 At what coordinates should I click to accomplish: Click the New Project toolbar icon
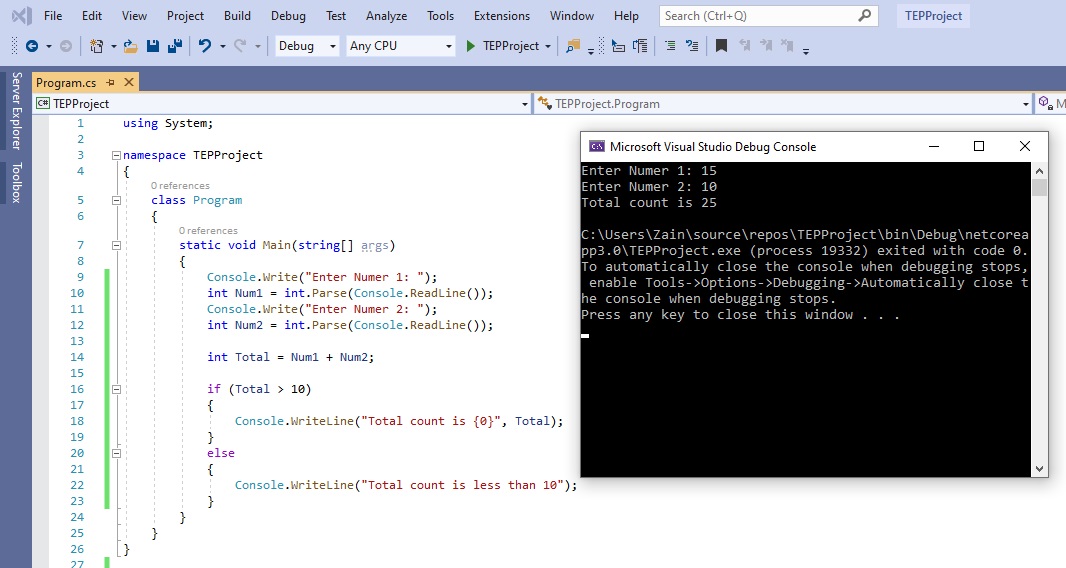click(96, 46)
